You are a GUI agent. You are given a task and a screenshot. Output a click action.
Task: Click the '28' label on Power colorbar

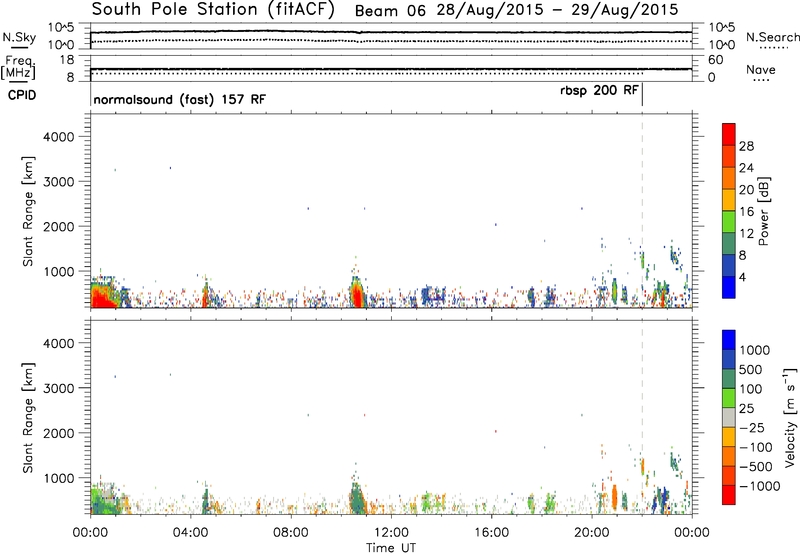[x=746, y=146]
